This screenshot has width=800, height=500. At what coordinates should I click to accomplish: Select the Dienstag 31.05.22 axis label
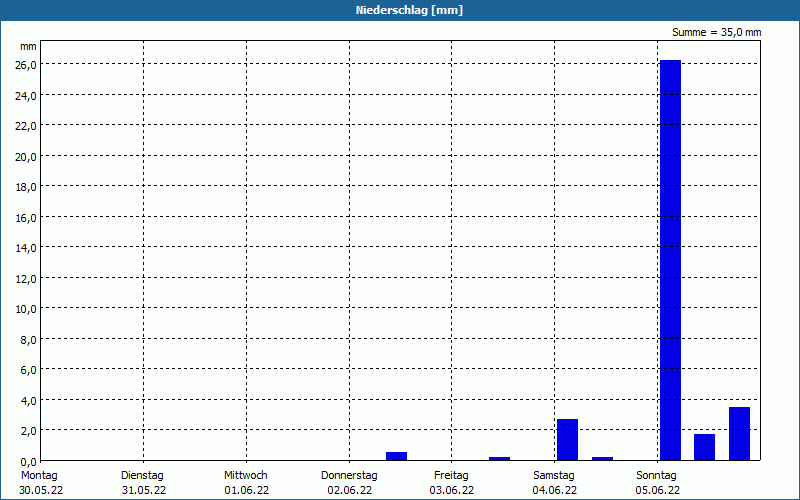tap(143, 483)
